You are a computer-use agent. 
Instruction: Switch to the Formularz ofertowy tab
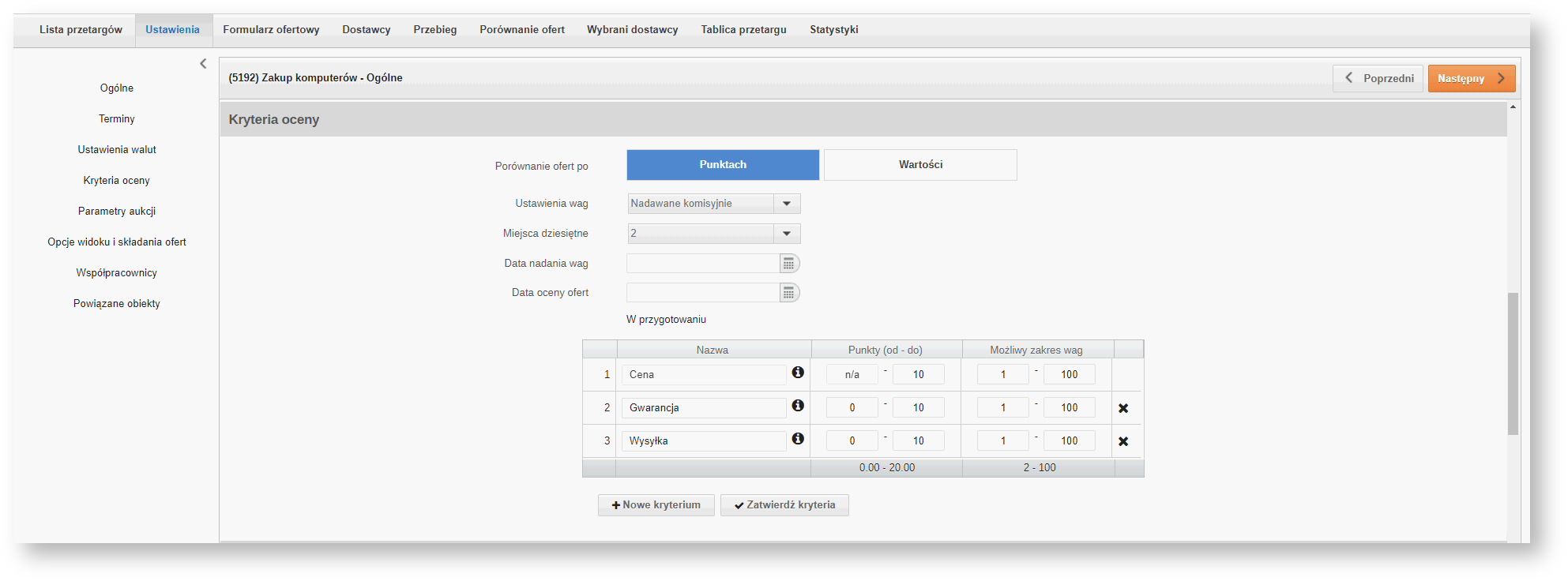[271, 30]
